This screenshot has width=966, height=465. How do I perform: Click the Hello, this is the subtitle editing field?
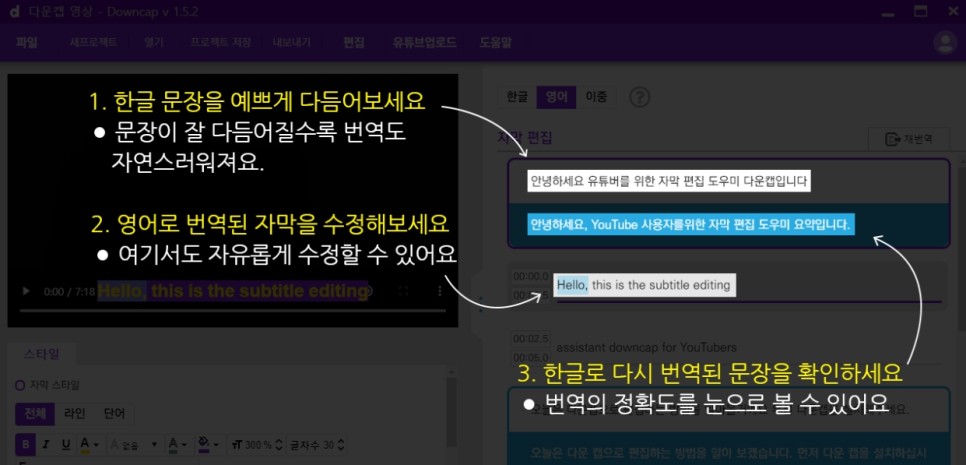click(644, 285)
